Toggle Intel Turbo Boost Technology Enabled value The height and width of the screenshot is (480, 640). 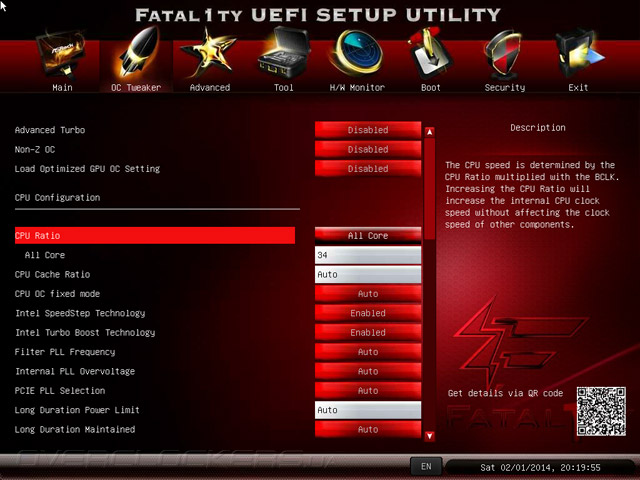coord(368,333)
